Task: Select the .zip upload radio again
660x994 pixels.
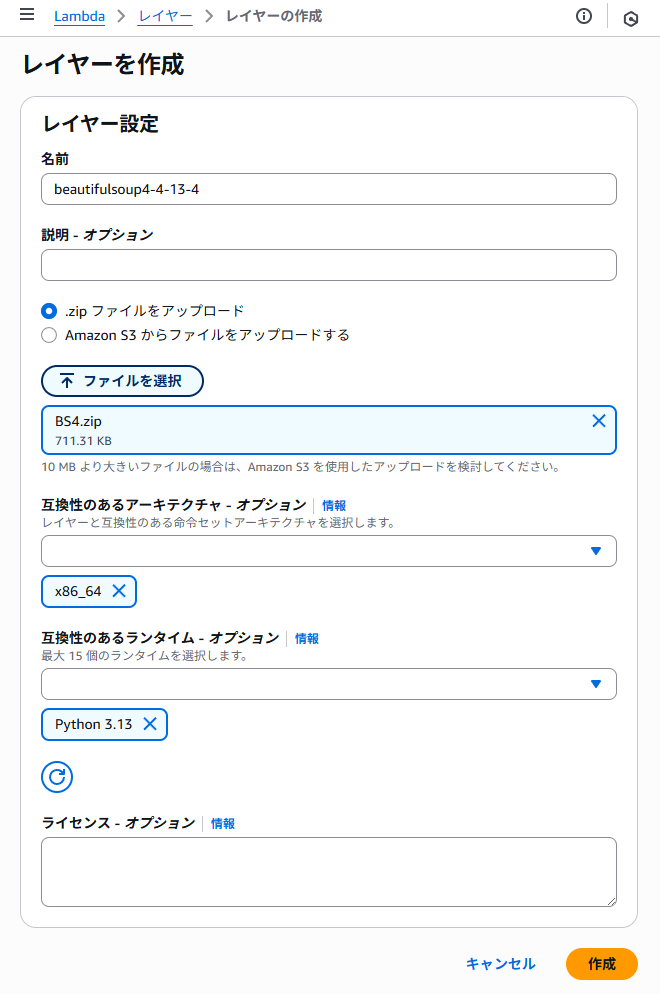Action: (49, 311)
